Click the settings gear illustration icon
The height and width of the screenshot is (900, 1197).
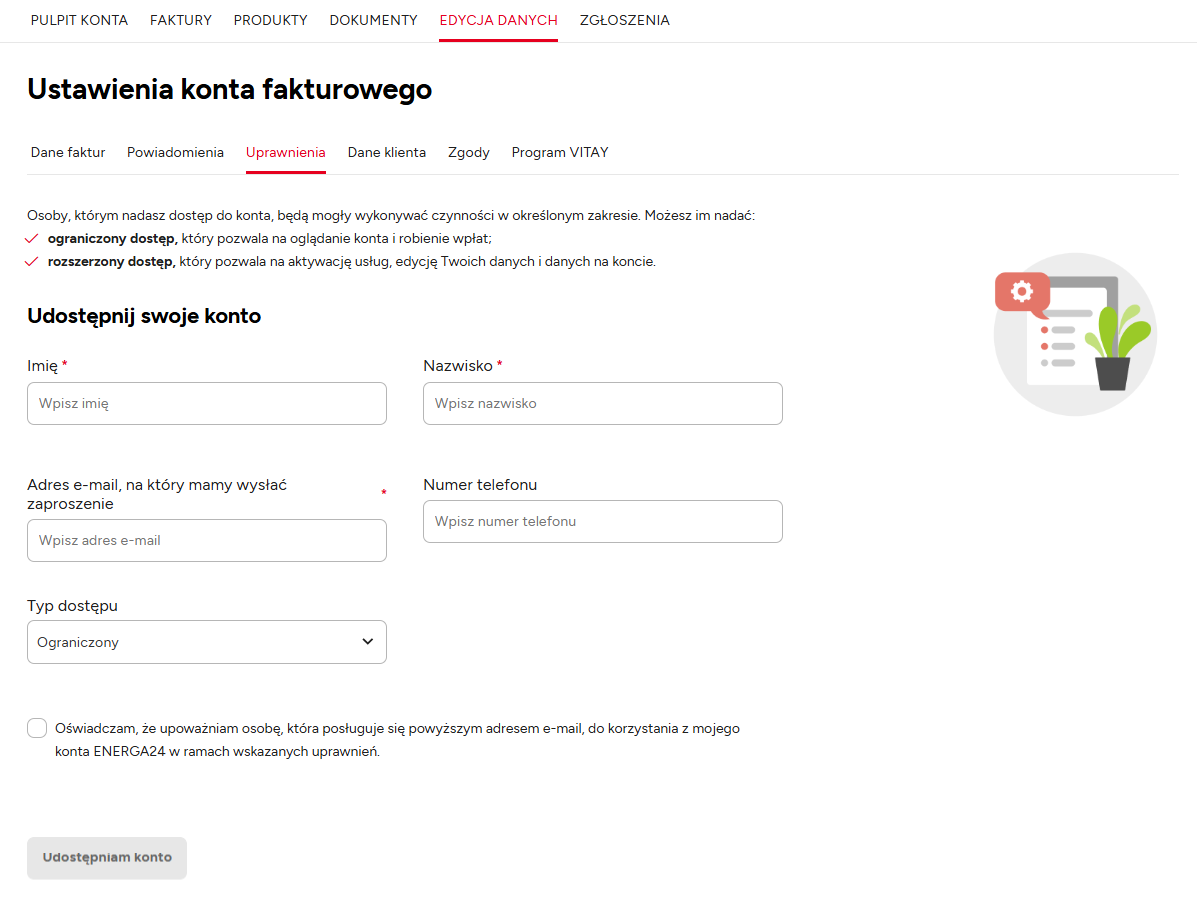click(1021, 291)
